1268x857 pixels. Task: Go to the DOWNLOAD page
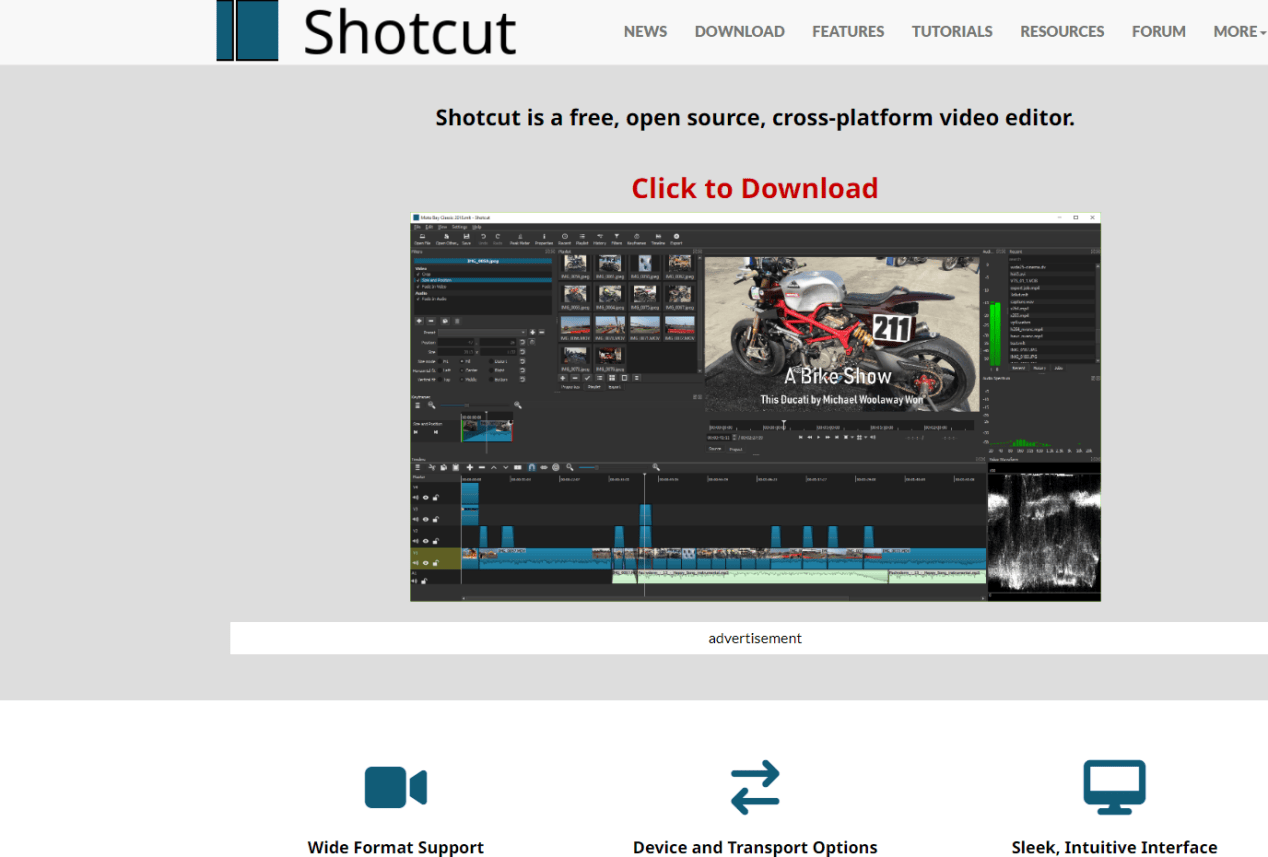(x=739, y=31)
